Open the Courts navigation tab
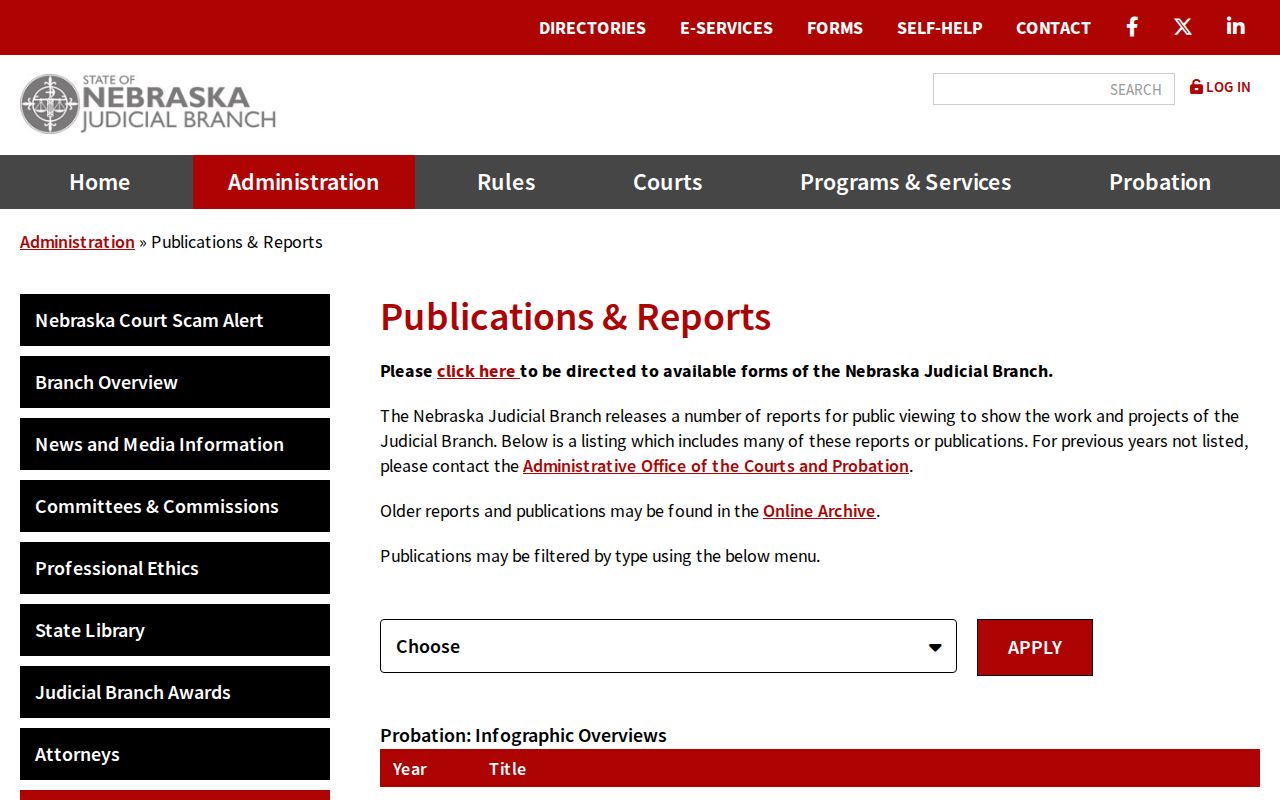1280x800 pixels. [667, 182]
